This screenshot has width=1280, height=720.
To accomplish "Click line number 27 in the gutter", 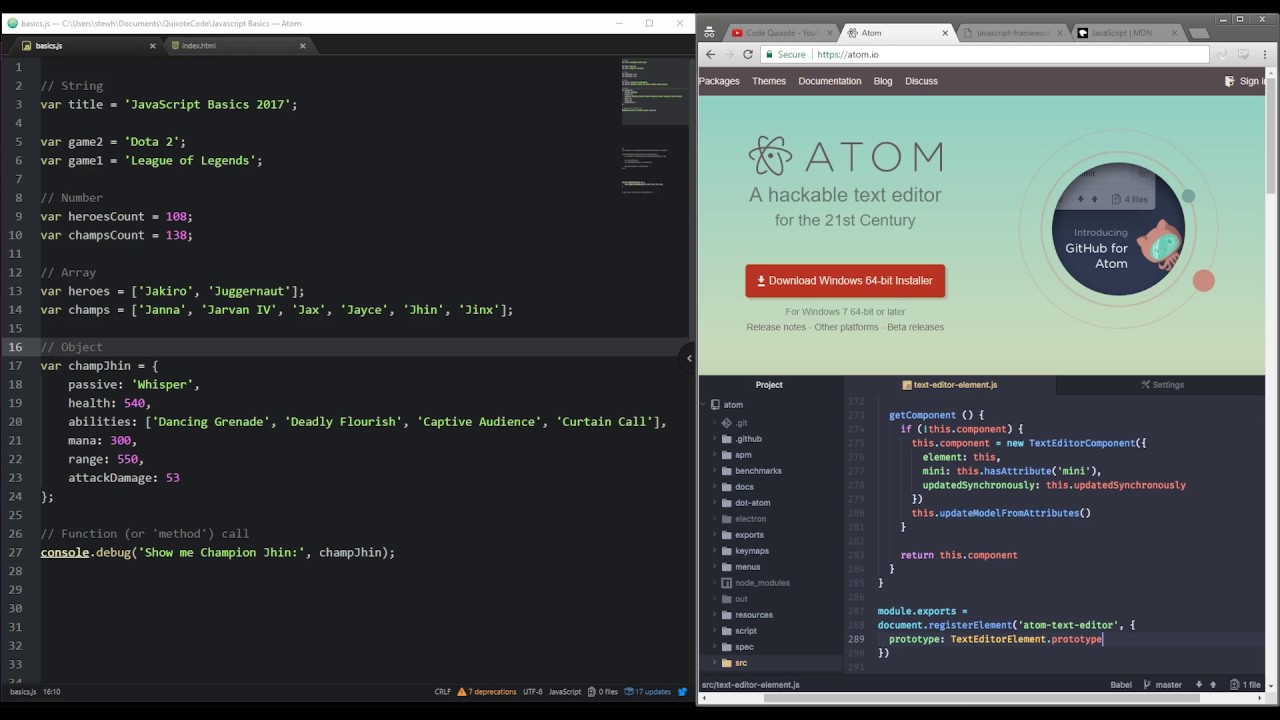I will point(15,552).
